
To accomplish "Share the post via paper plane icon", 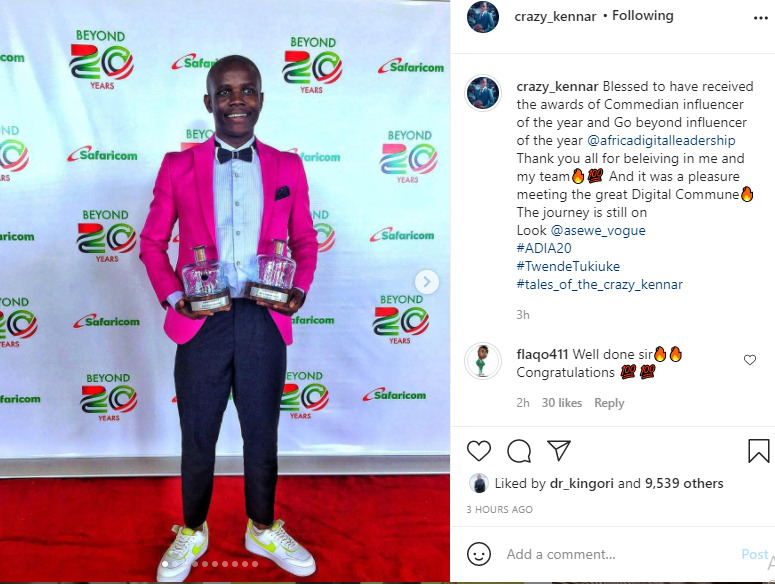I will [x=559, y=451].
